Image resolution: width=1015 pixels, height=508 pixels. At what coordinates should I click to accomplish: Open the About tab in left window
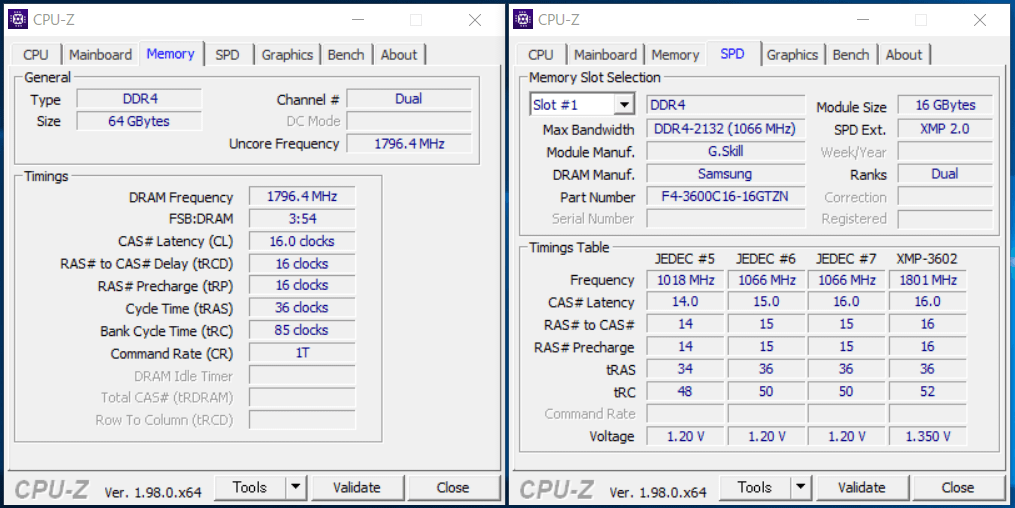[x=399, y=55]
